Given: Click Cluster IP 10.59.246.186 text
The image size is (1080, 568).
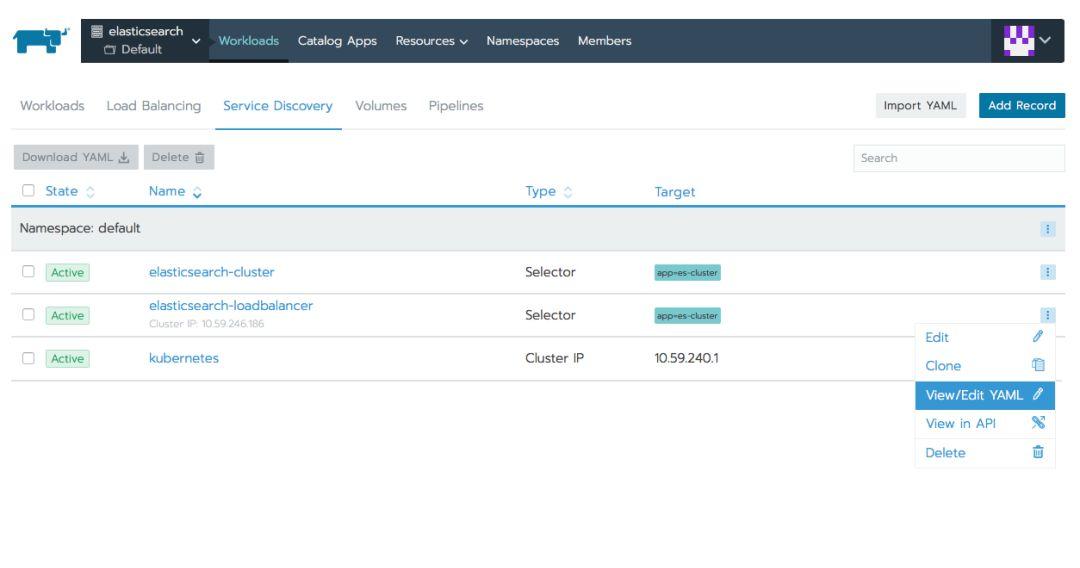Looking at the screenshot, I should 207,324.
